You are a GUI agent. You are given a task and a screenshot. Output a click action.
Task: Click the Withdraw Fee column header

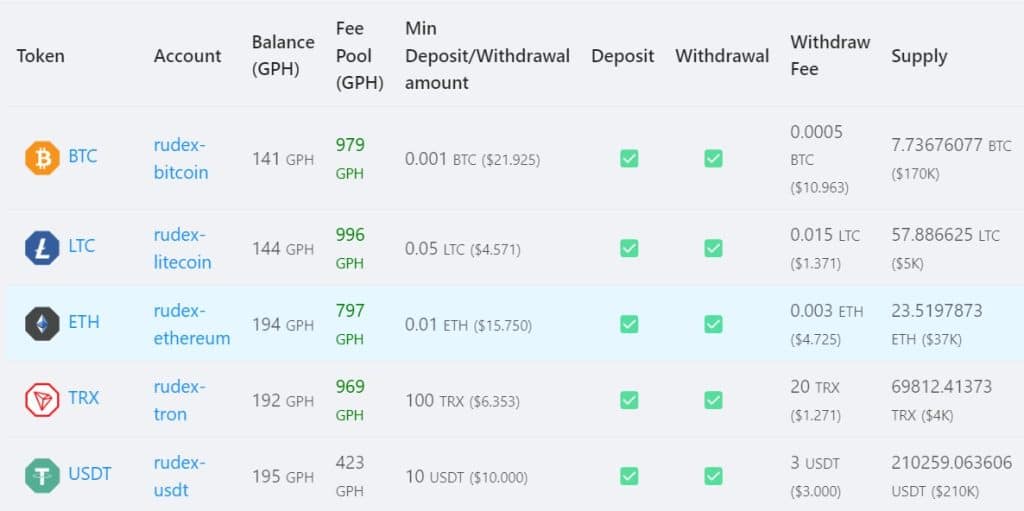coord(830,56)
